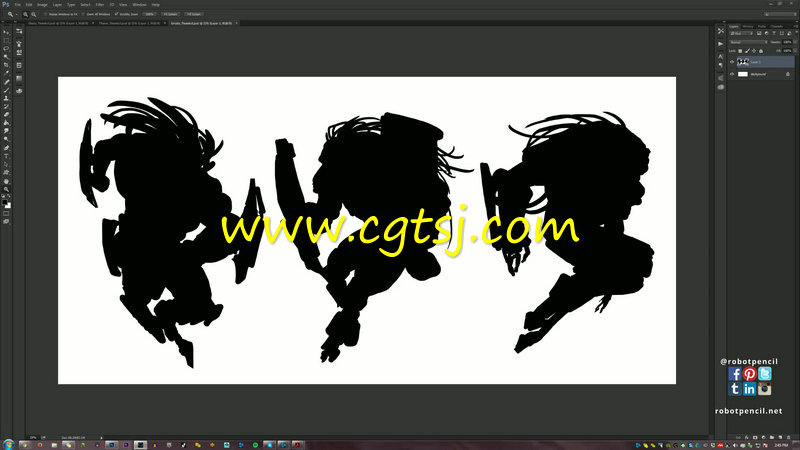
Task: Open the layer blend mode dropdown
Action: pos(749,42)
